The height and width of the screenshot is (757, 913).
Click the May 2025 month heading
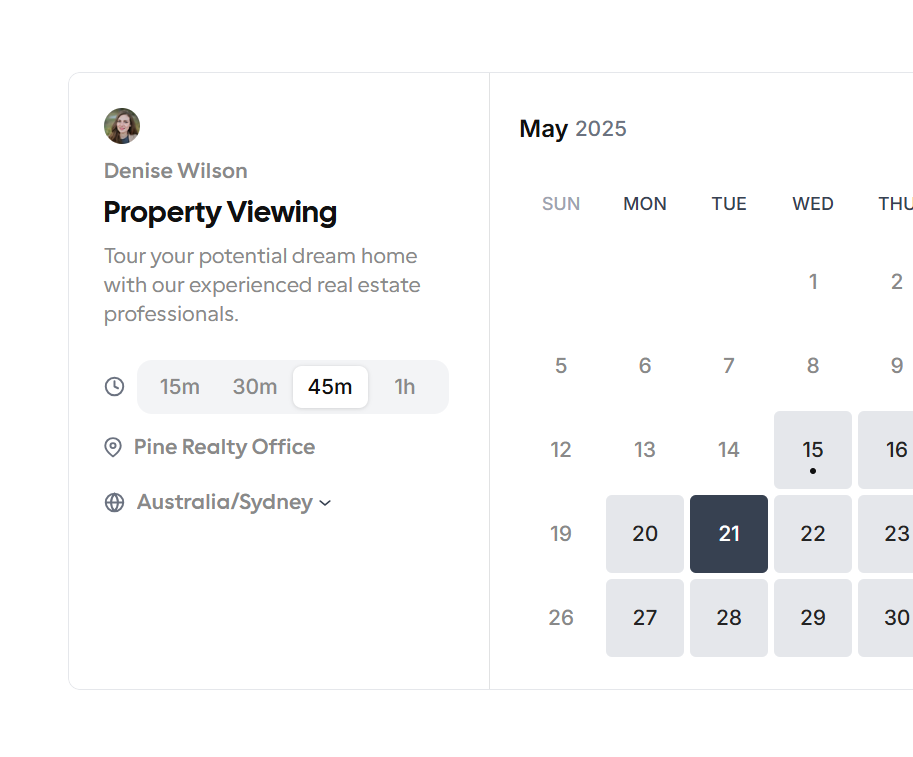573,129
